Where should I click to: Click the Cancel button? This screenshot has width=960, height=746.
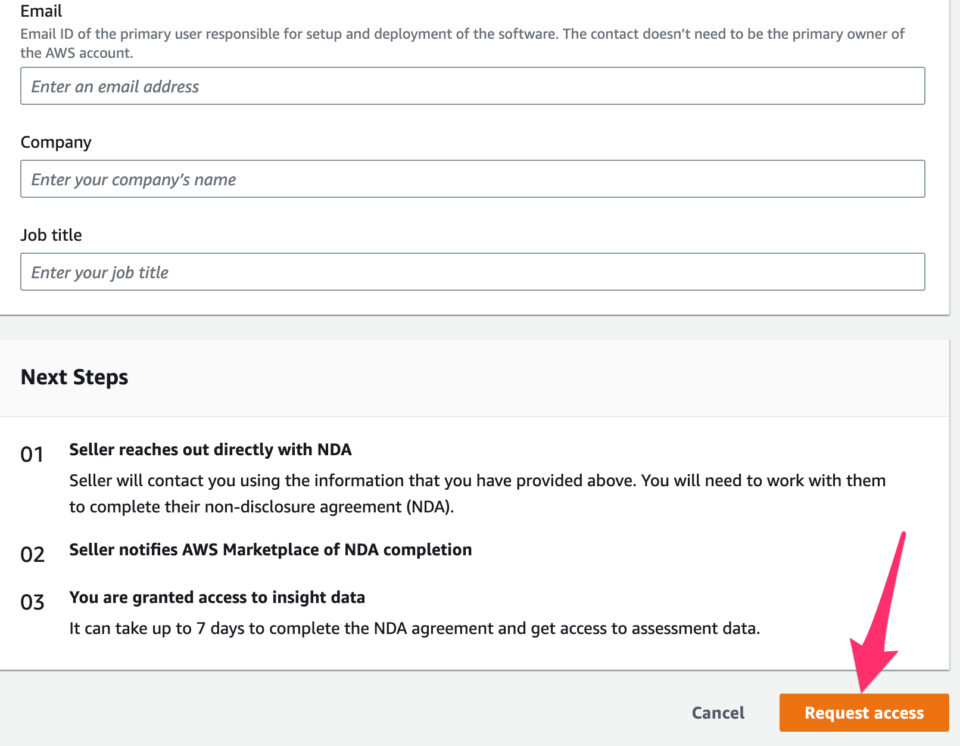click(x=717, y=712)
